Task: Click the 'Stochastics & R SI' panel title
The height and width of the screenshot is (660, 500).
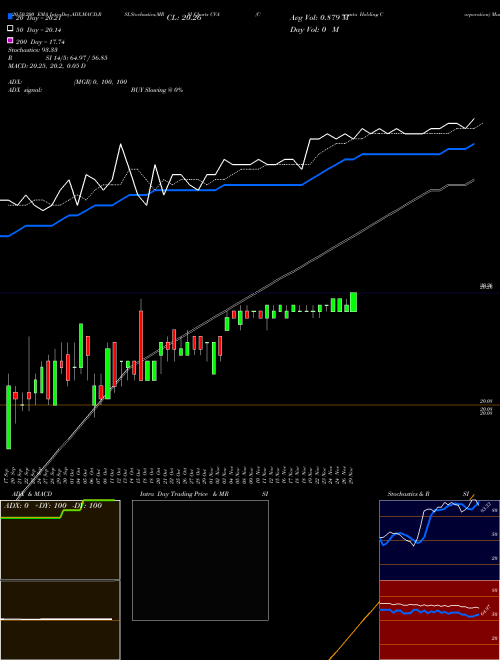Action: point(428,494)
